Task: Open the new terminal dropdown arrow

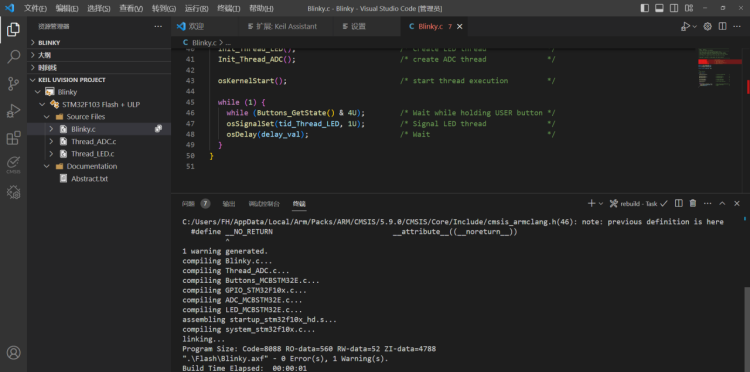Action: pyautogui.click(x=601, y=204)
